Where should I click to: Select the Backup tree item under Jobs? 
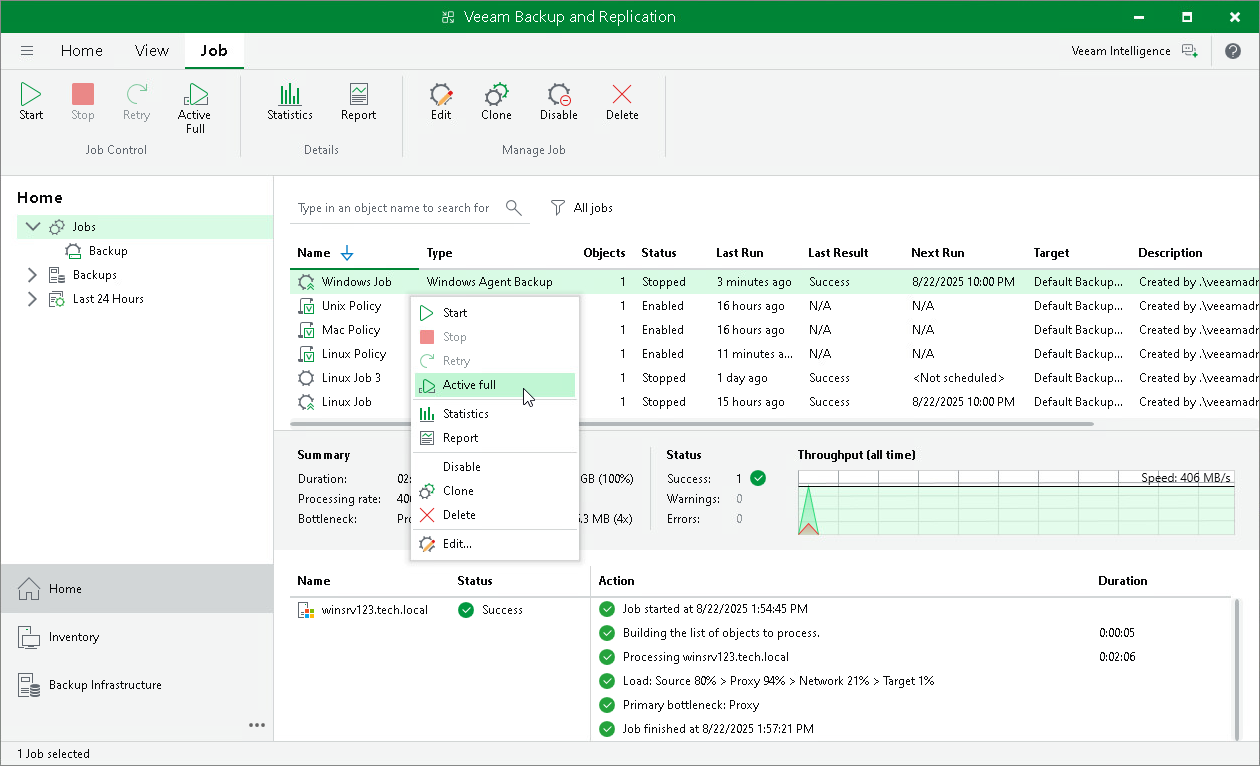point(108,251)
